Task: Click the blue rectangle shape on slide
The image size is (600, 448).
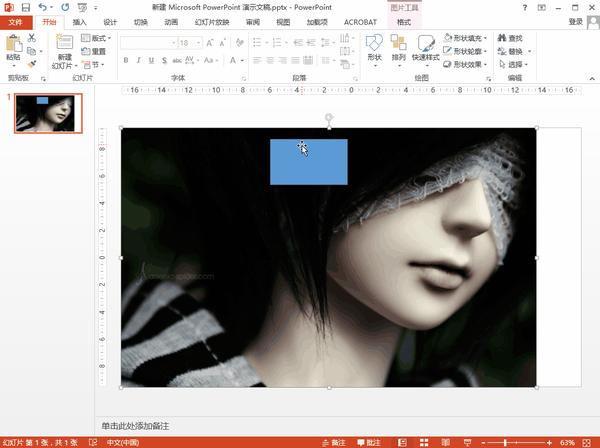Action: click(309, 162)
